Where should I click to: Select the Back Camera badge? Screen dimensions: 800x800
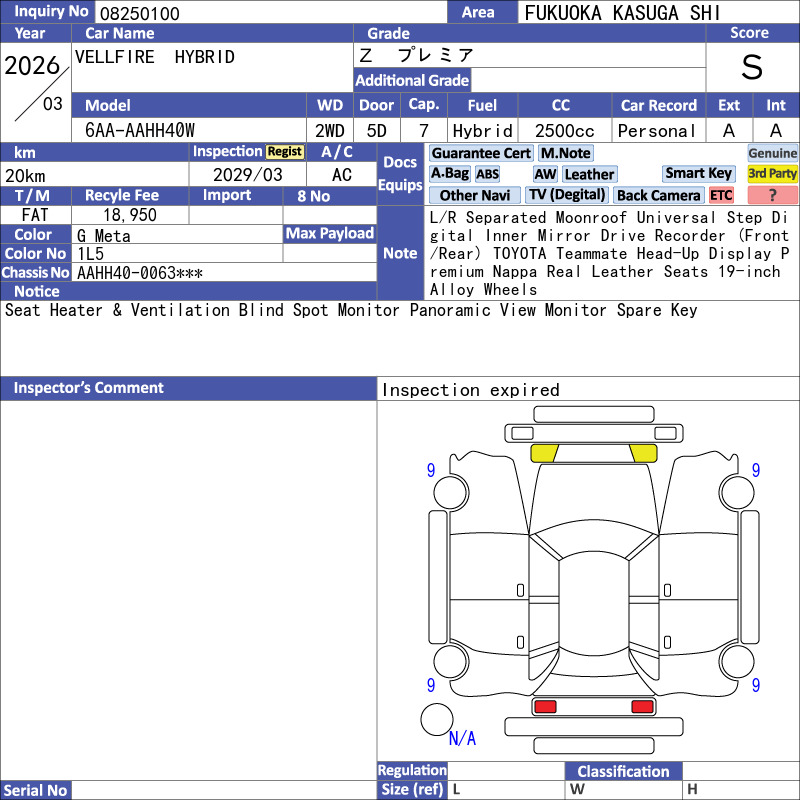coord(658,195)
